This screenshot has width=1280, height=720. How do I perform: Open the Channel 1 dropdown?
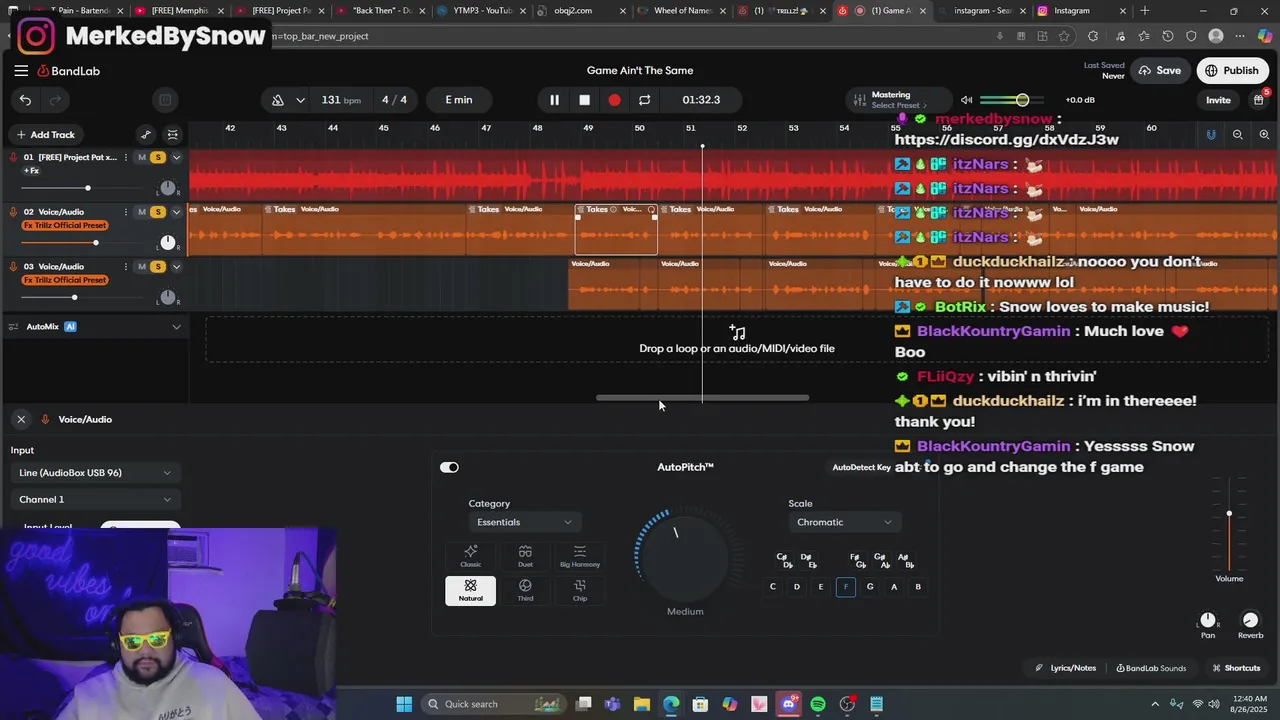[x=94, y=499]
